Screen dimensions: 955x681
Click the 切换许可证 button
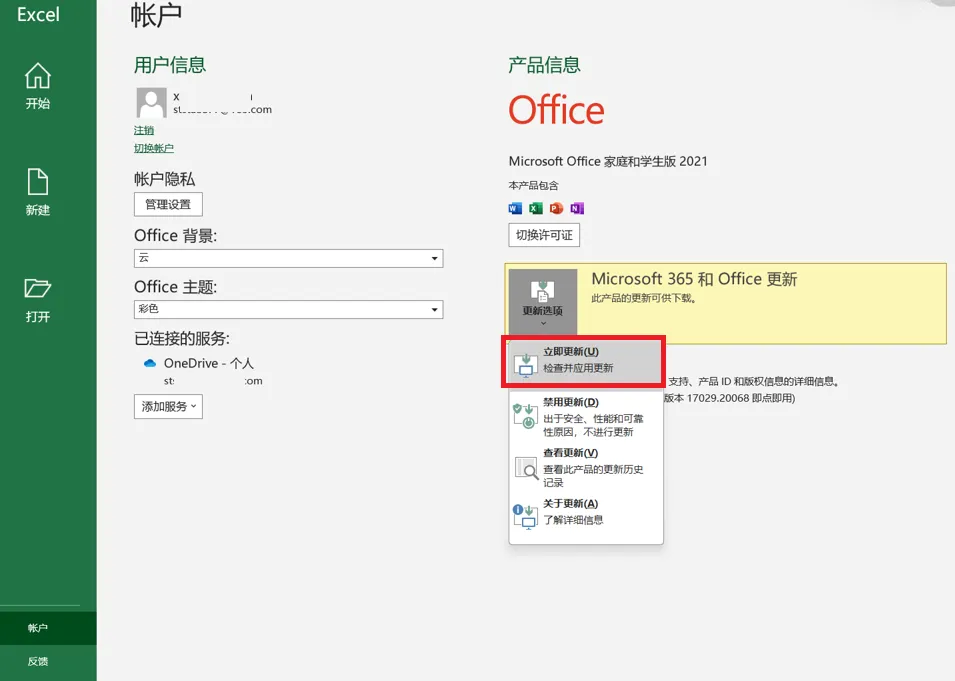click(544, 235)
